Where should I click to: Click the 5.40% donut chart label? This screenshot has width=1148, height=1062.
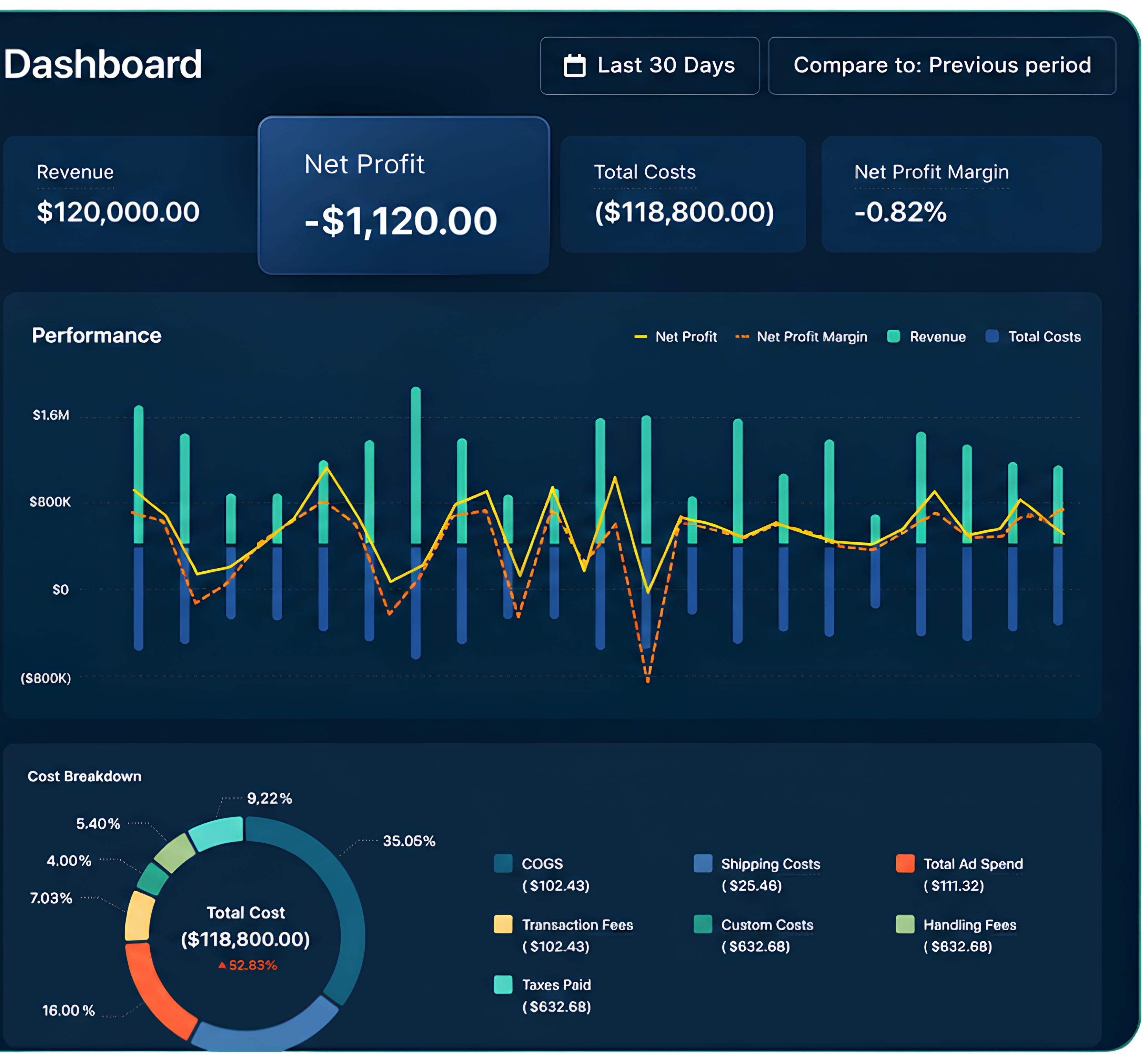[98, 823]
